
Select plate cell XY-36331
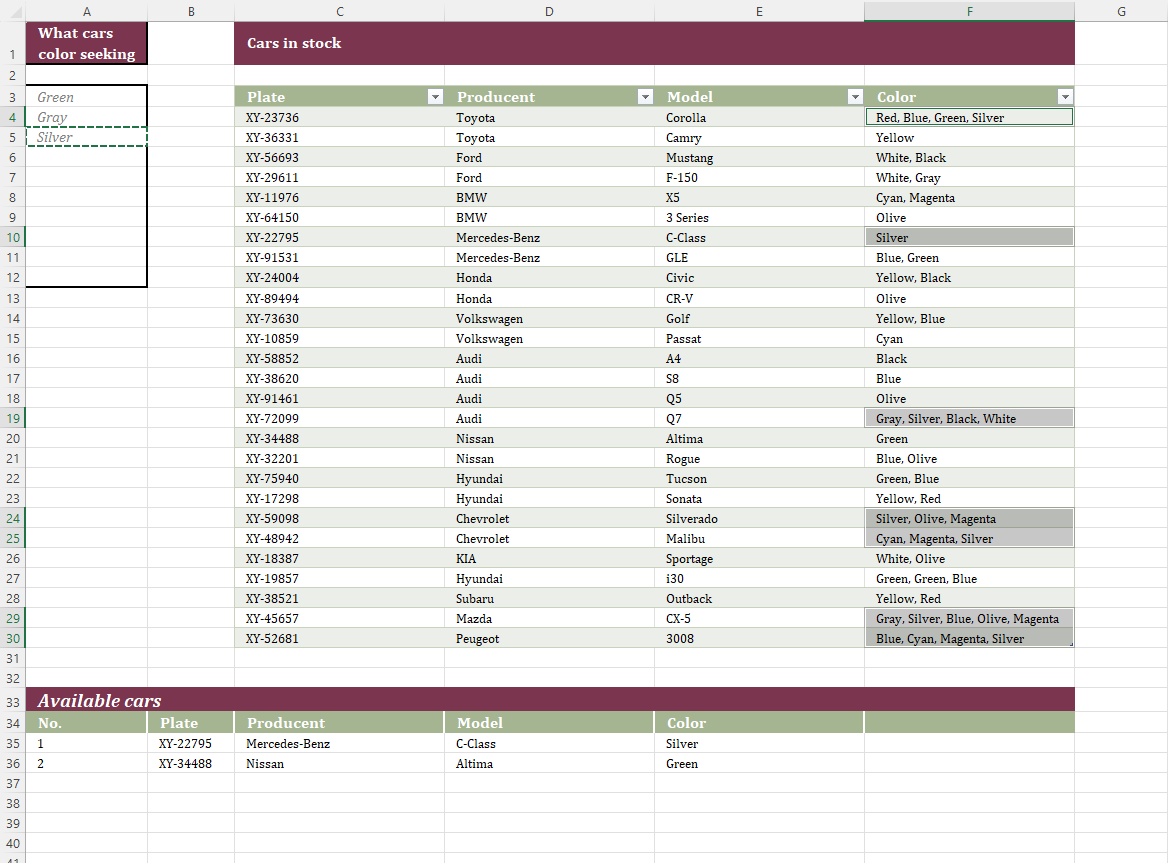coord(340,138)
